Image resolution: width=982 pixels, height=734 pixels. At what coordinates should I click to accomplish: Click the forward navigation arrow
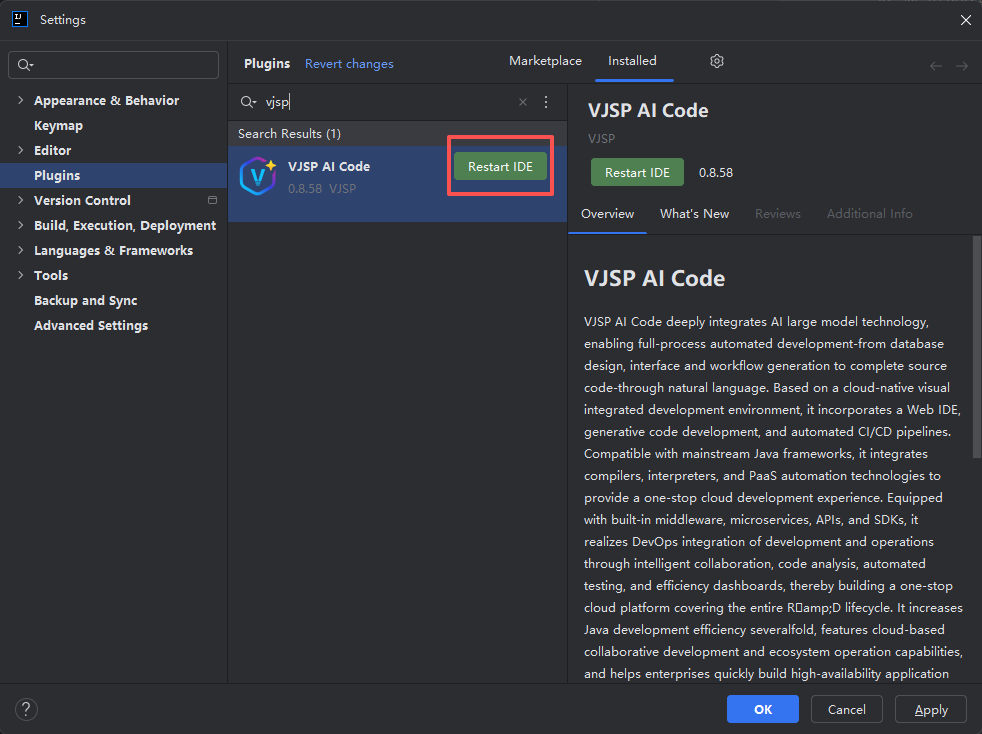pyautogui.click(x=961, y=66)
